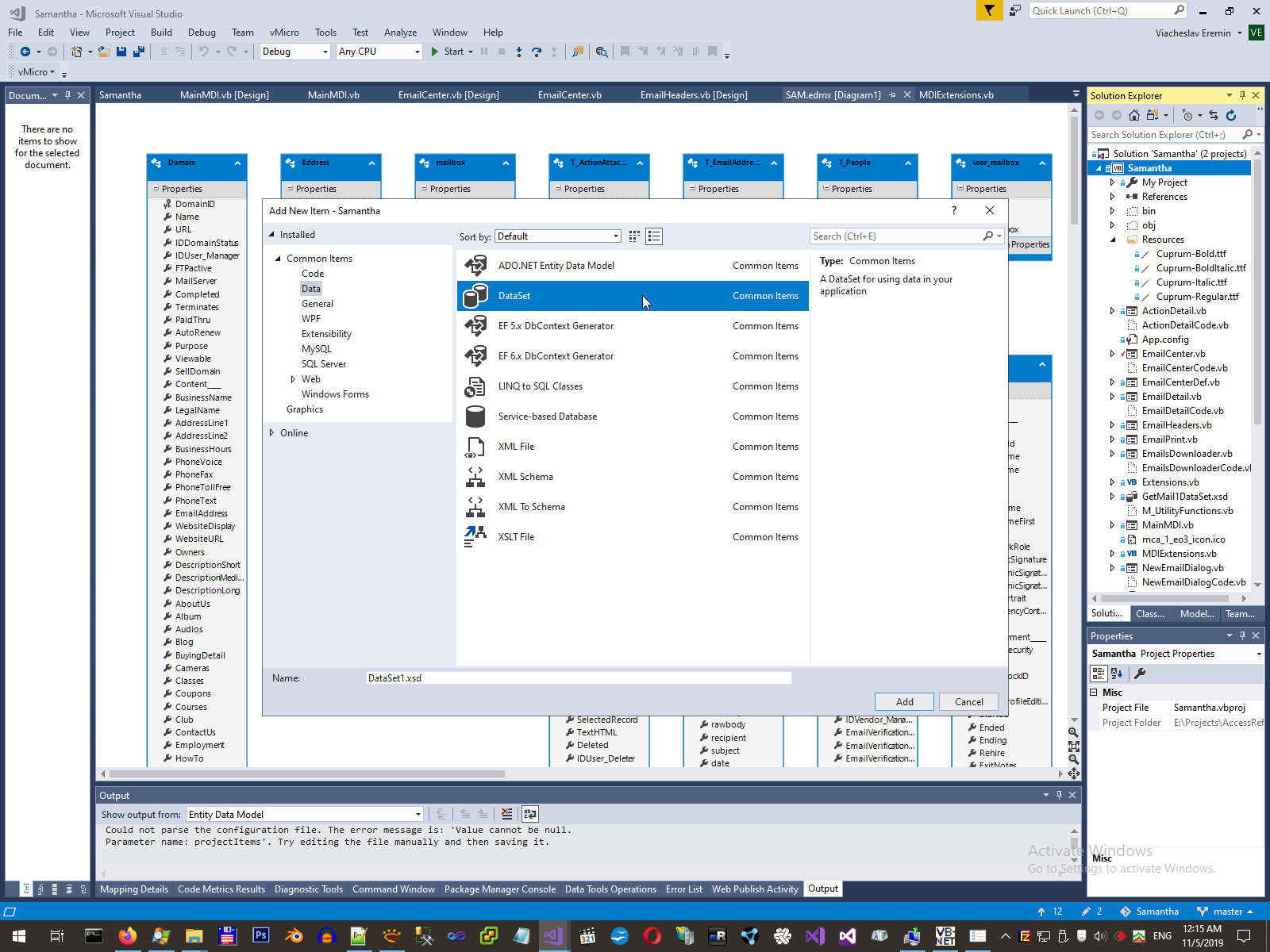Select the SQL Server template category
1270x952 pixels.
pos(324,364)
